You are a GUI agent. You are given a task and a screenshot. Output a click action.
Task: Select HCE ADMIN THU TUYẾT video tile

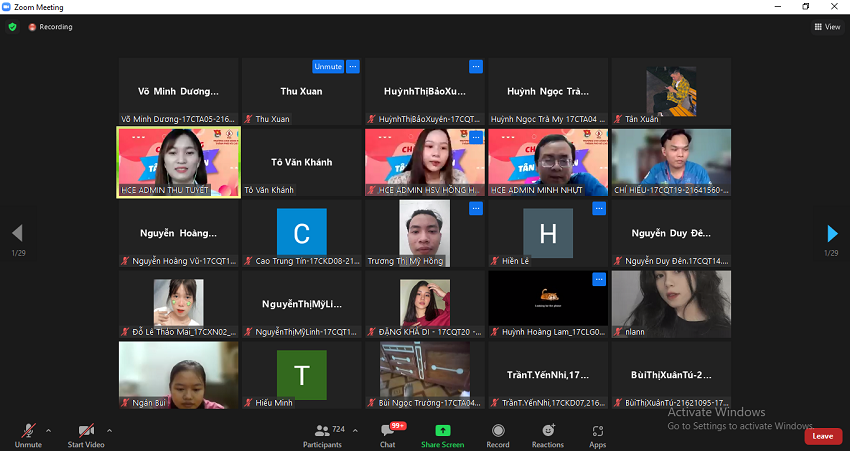(x=178, y=162)
